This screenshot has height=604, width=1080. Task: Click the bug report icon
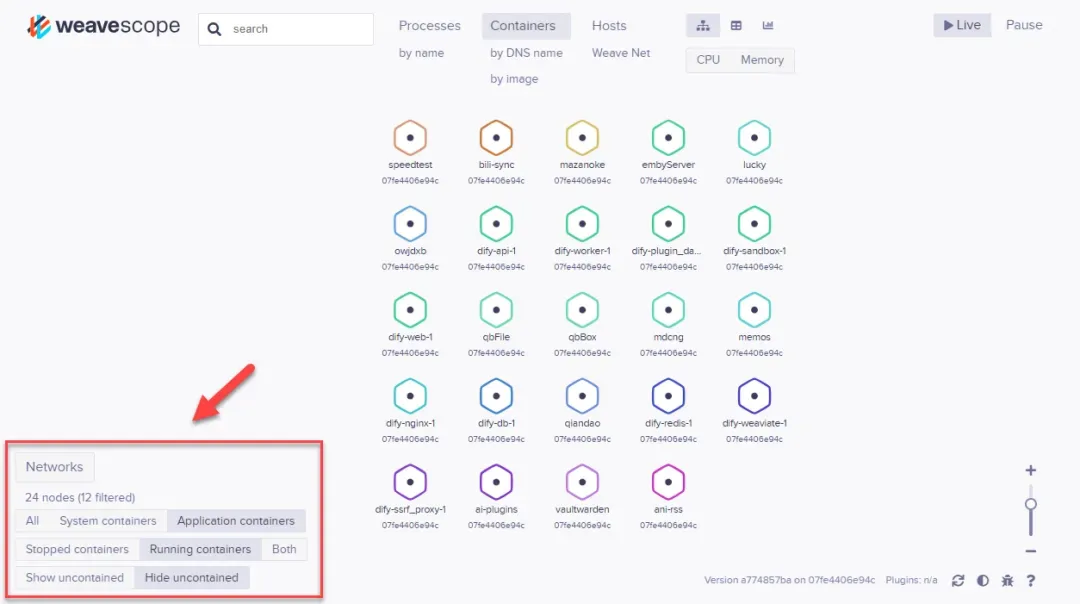(1007, 581)
